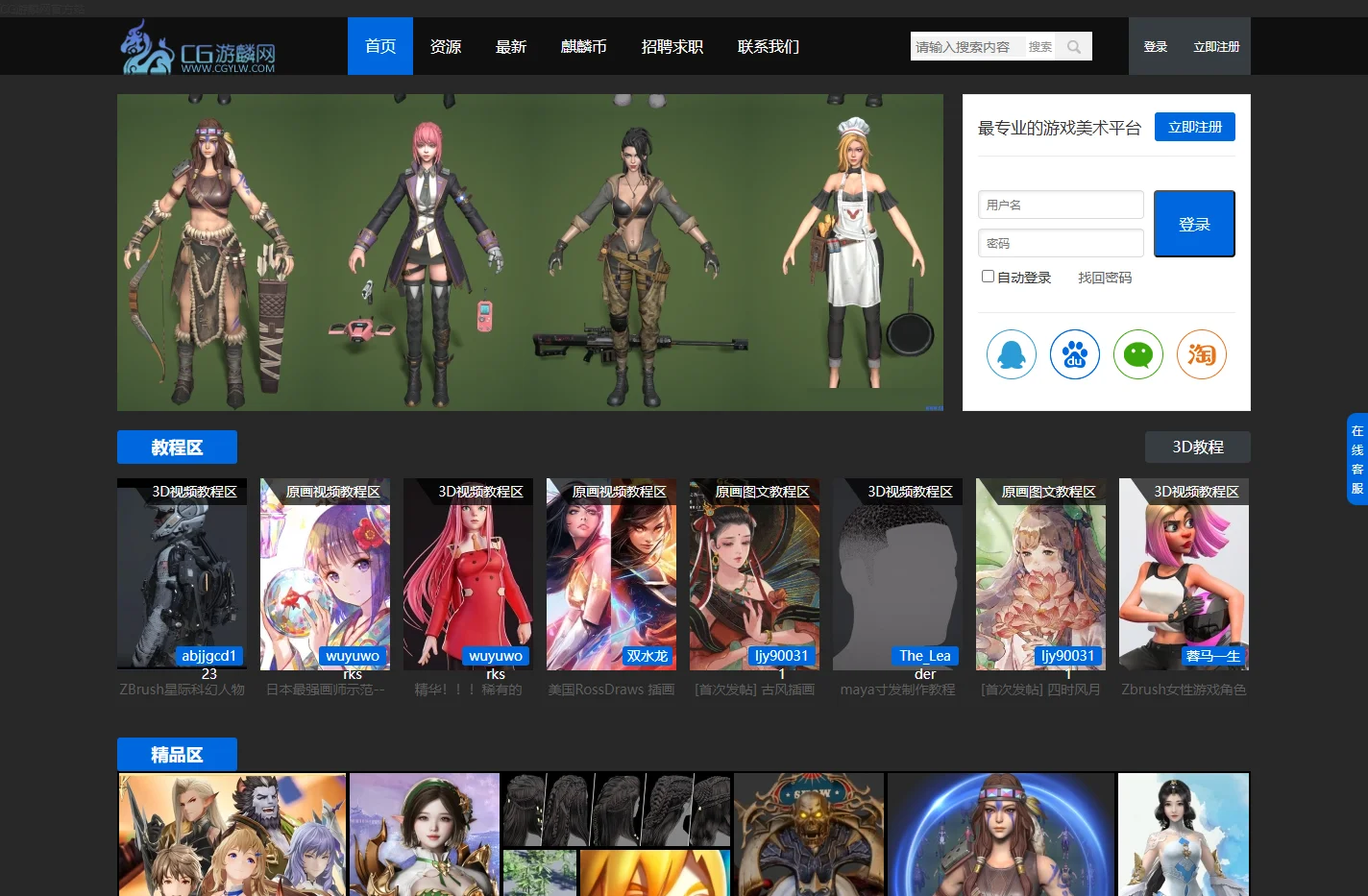1368x896 pixels.
Task: Click author tag 双水龙
Action: click(x=647, y=656)
